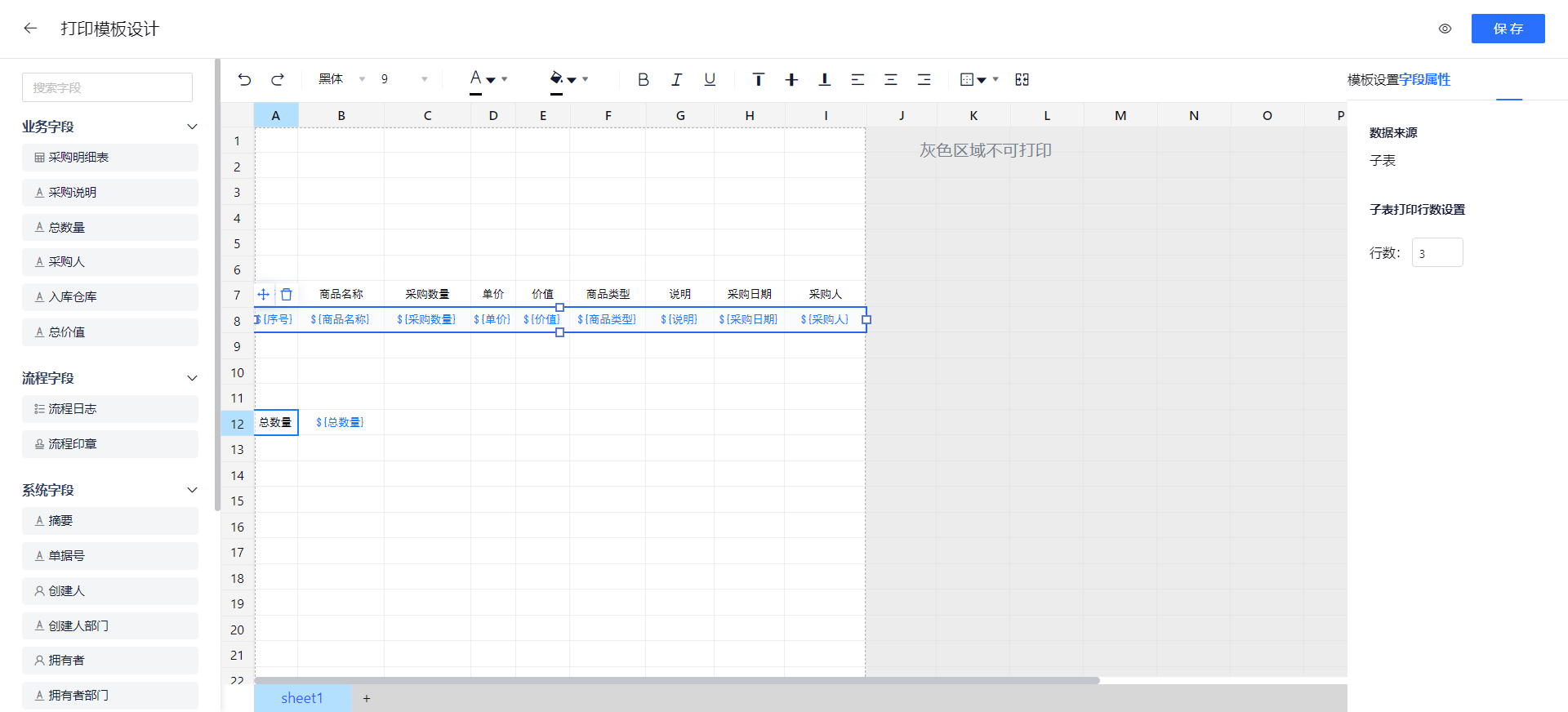1568x712 pixels.
Task: Select the 总数量 field in sidebar
Action: (x=110, y=227)
